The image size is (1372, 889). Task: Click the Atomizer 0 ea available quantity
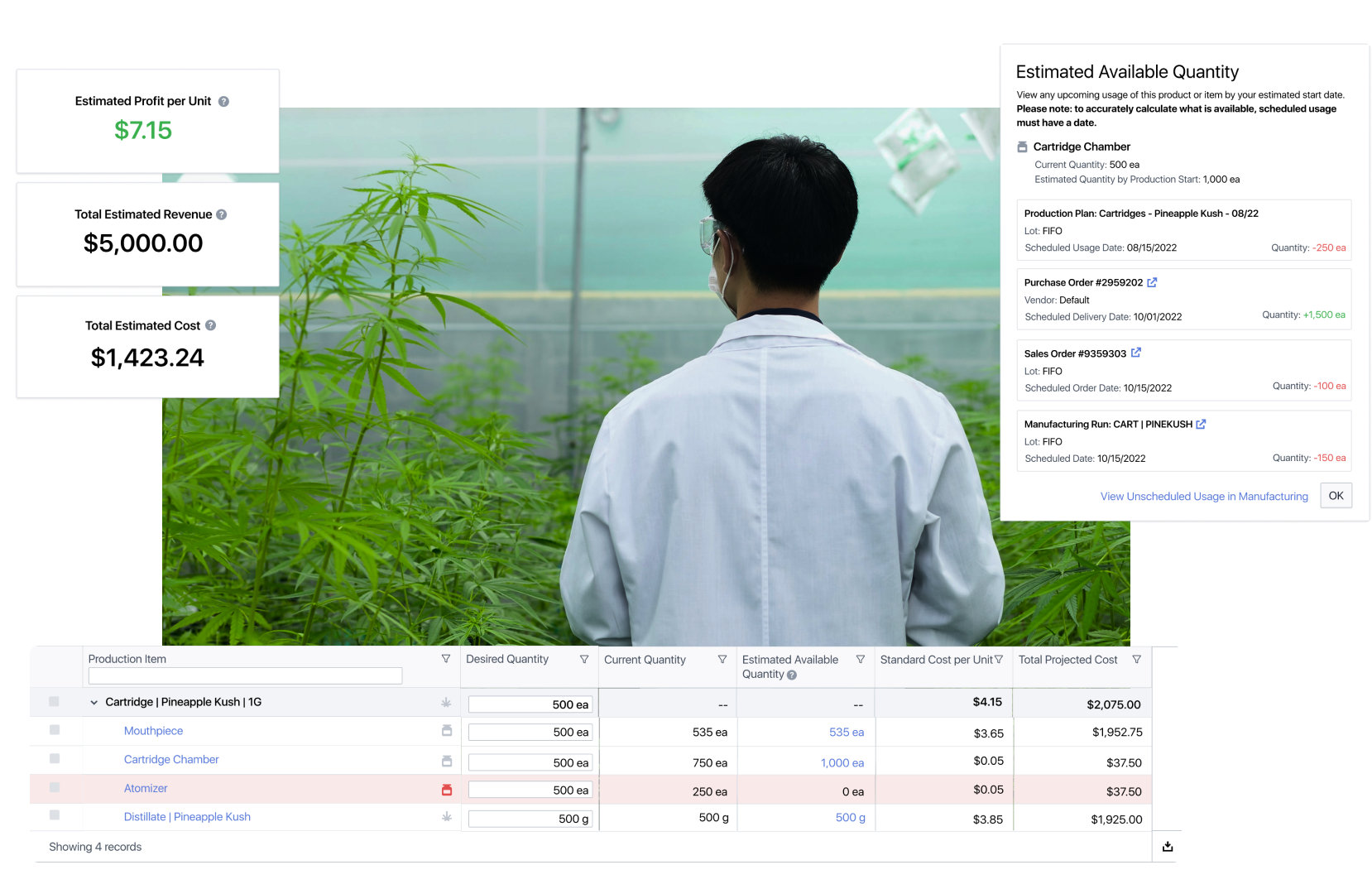853,792
